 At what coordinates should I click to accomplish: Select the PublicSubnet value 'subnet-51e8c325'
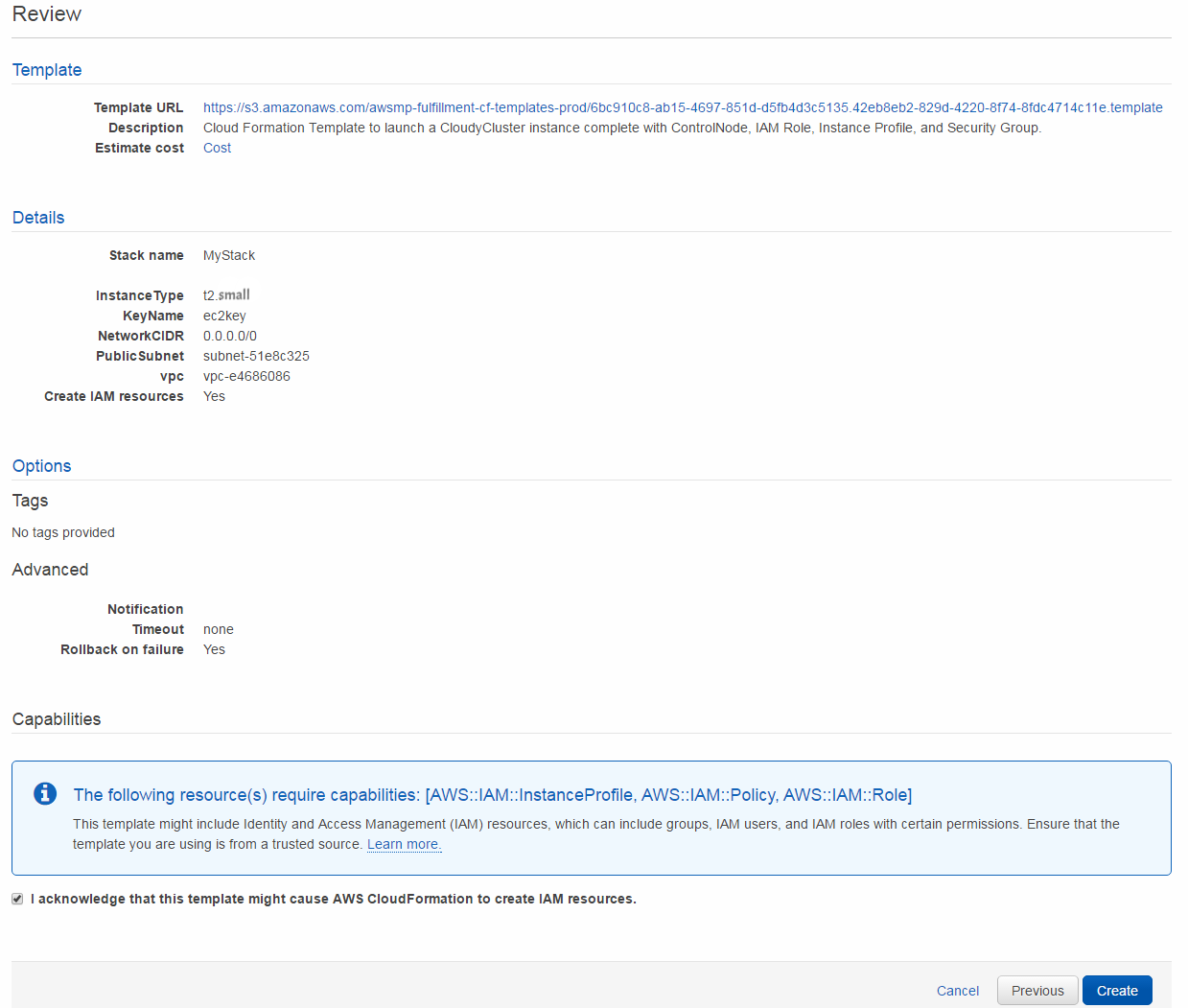click(x=256, y=356)
